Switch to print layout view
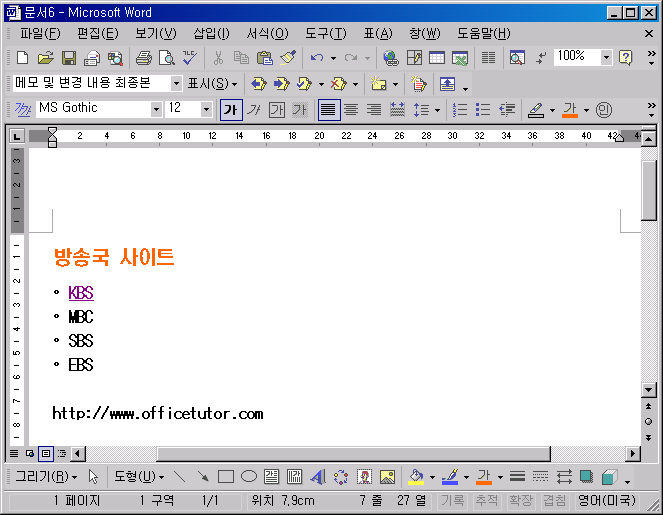The height and width of the screenshot is (515, 663). click(x=46, y=454)
